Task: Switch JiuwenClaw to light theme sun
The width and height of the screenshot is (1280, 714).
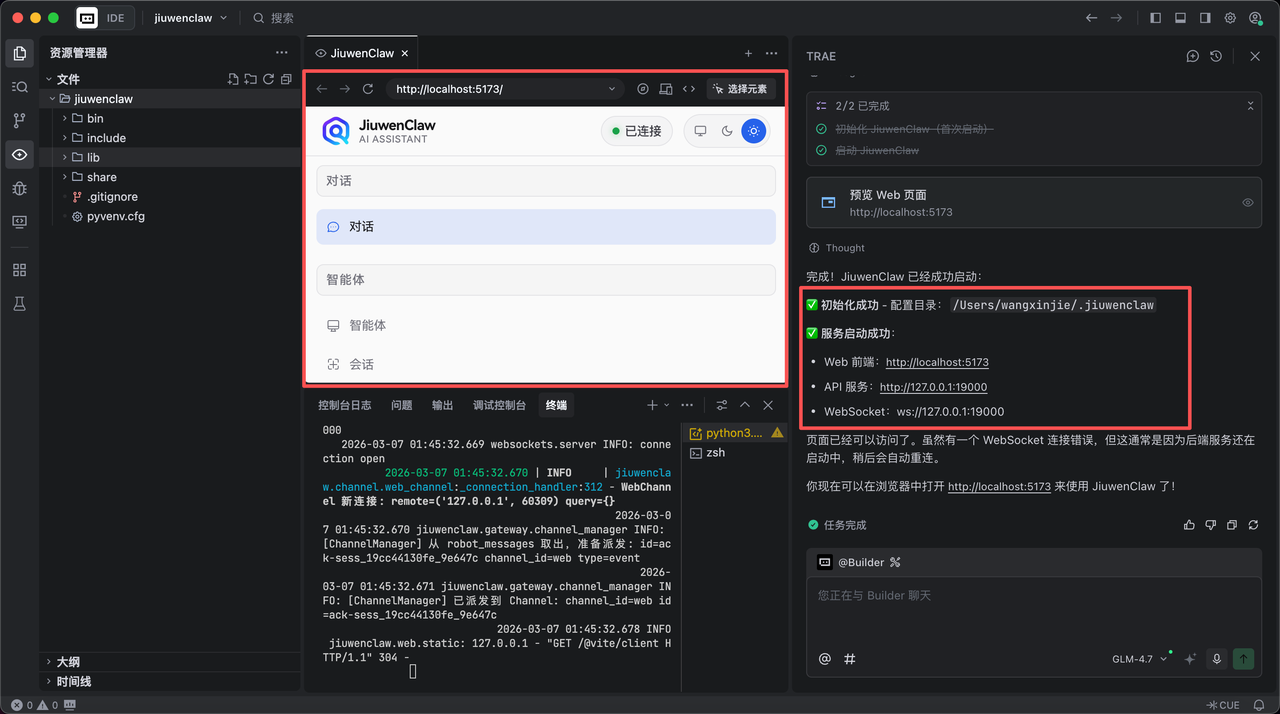Action: (754, 131)
